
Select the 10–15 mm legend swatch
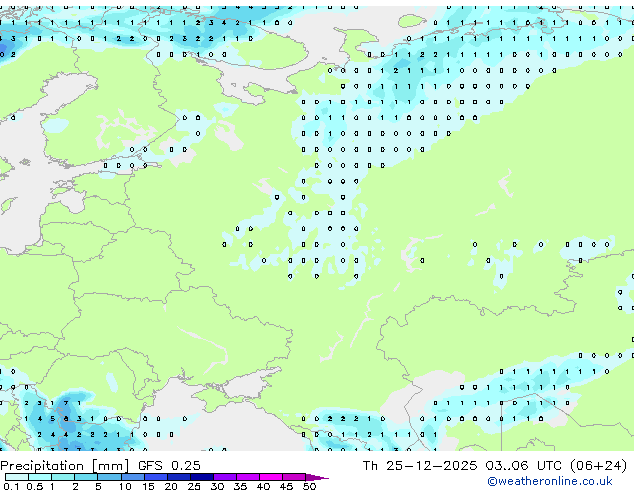point(133,477)
